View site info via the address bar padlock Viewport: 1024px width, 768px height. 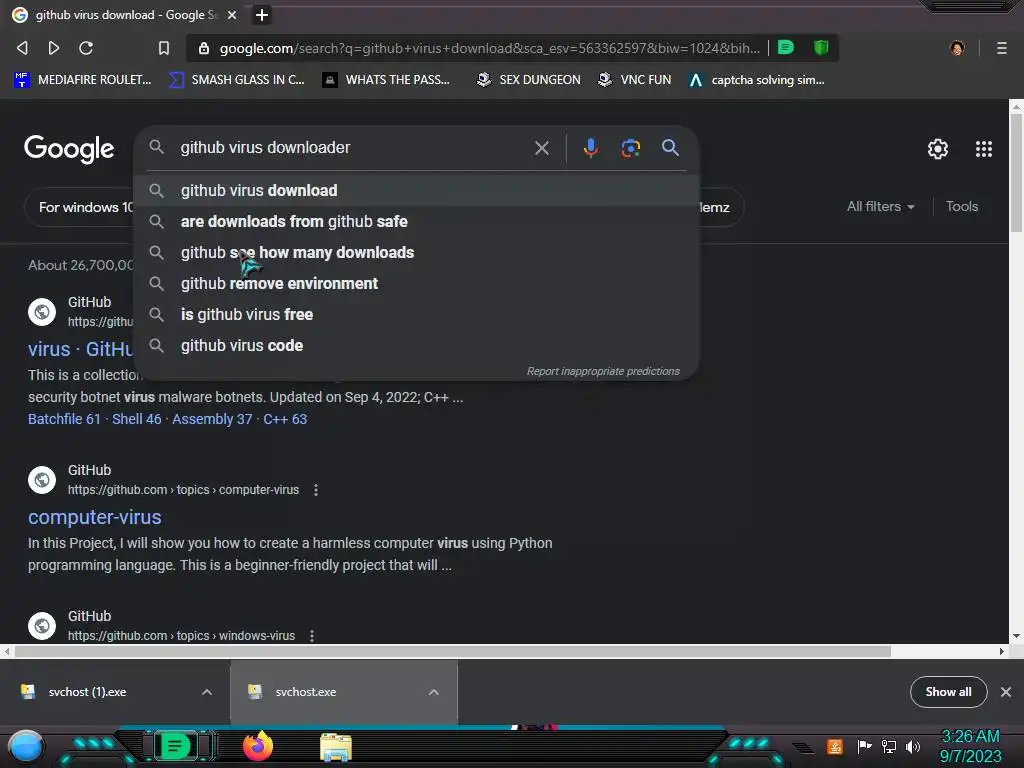tap(204, 48)
